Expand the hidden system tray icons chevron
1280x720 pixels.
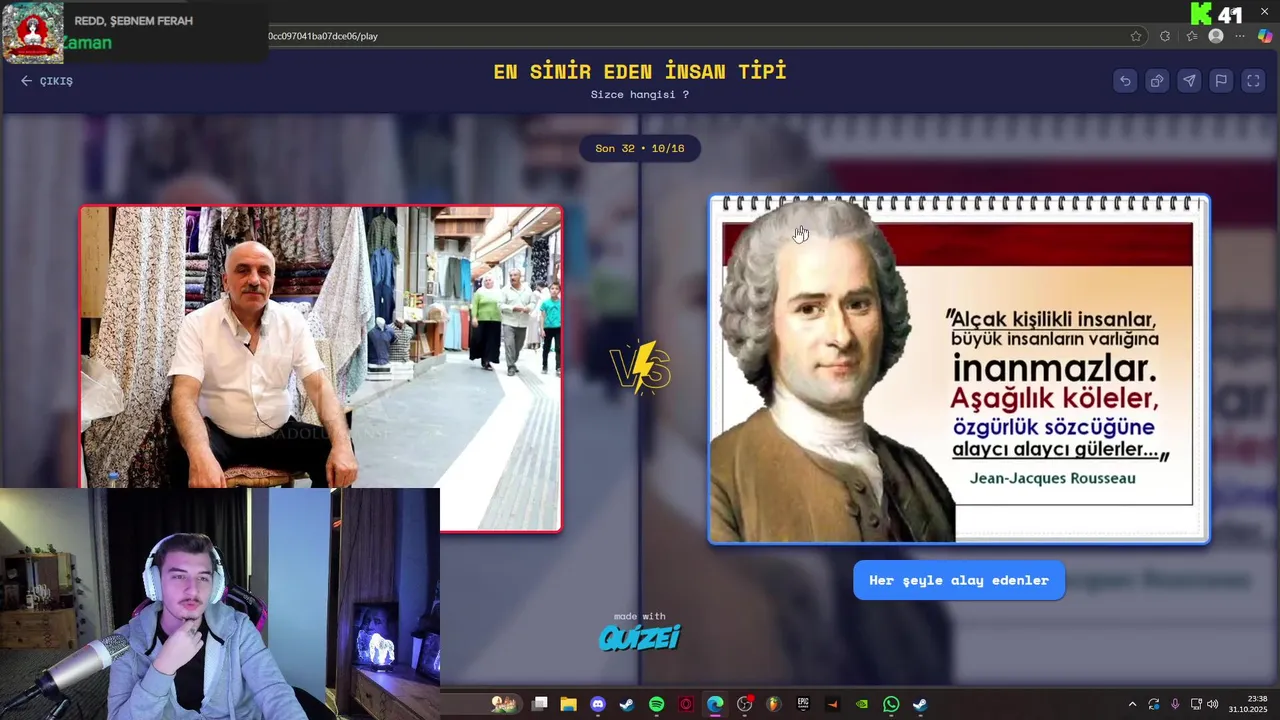pyautogui.click(x=1132, y=704)
